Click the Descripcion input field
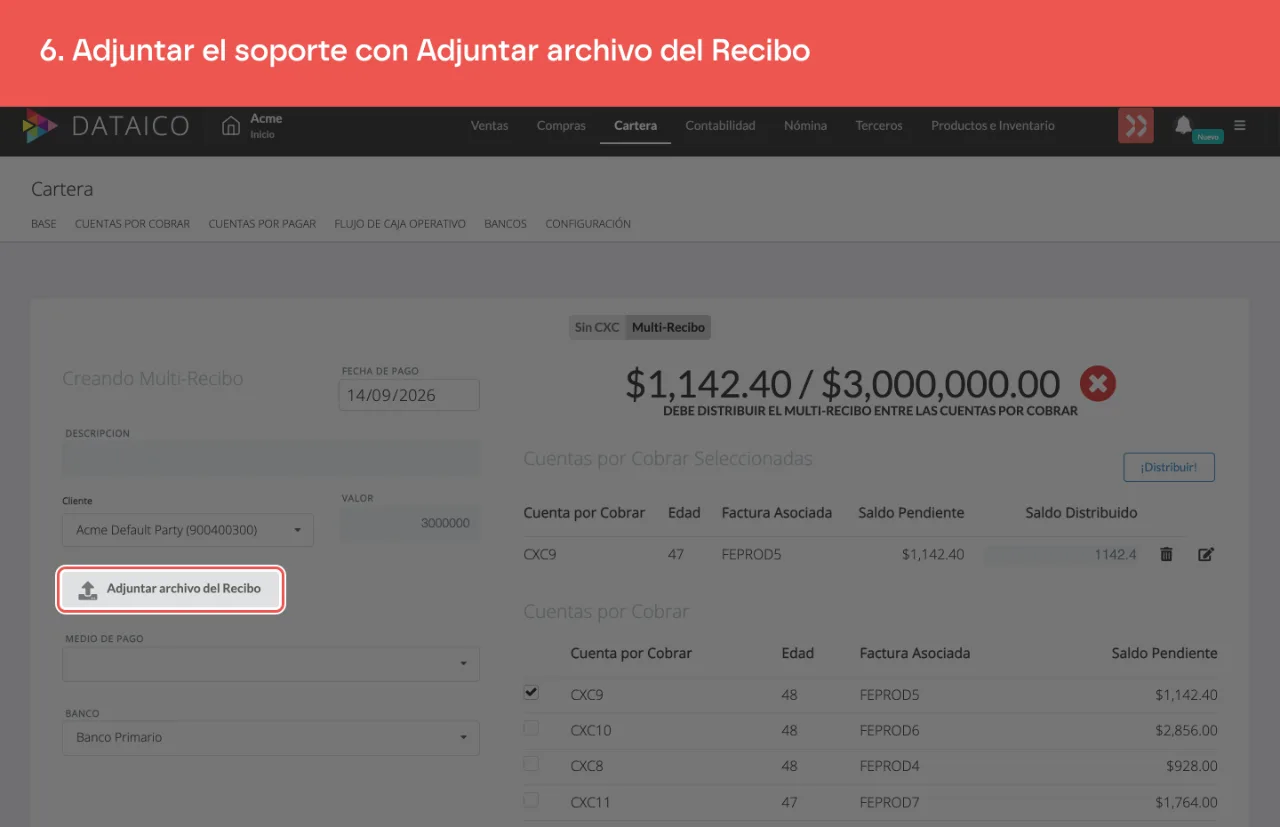This screenshot has width=1280, height=827. 271,458
